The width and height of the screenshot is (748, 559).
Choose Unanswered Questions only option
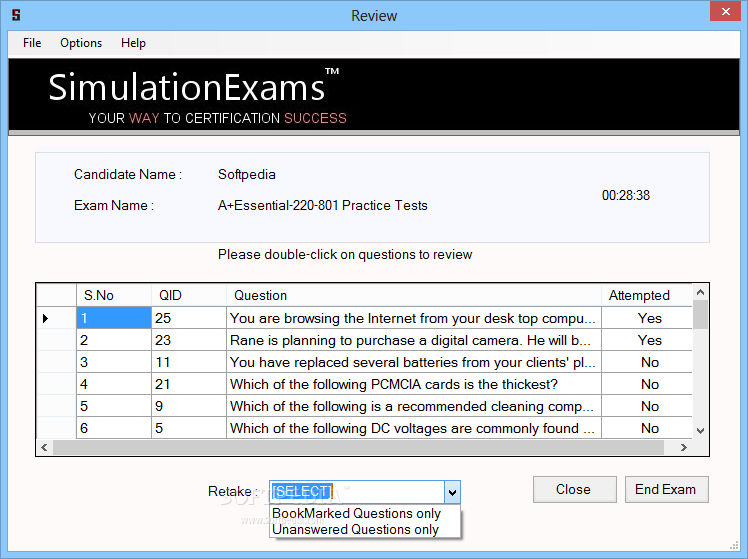[x=365, y=529]
